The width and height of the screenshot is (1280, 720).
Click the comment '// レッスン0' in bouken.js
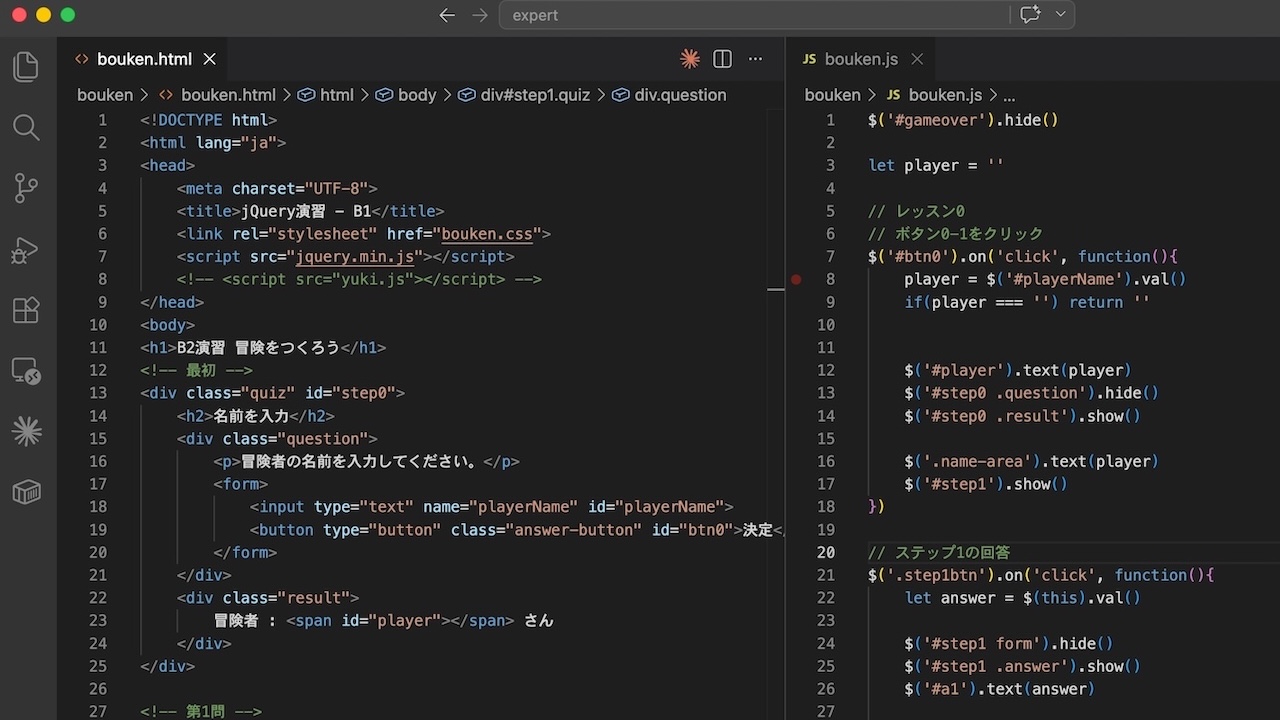(x=916, y=211)
